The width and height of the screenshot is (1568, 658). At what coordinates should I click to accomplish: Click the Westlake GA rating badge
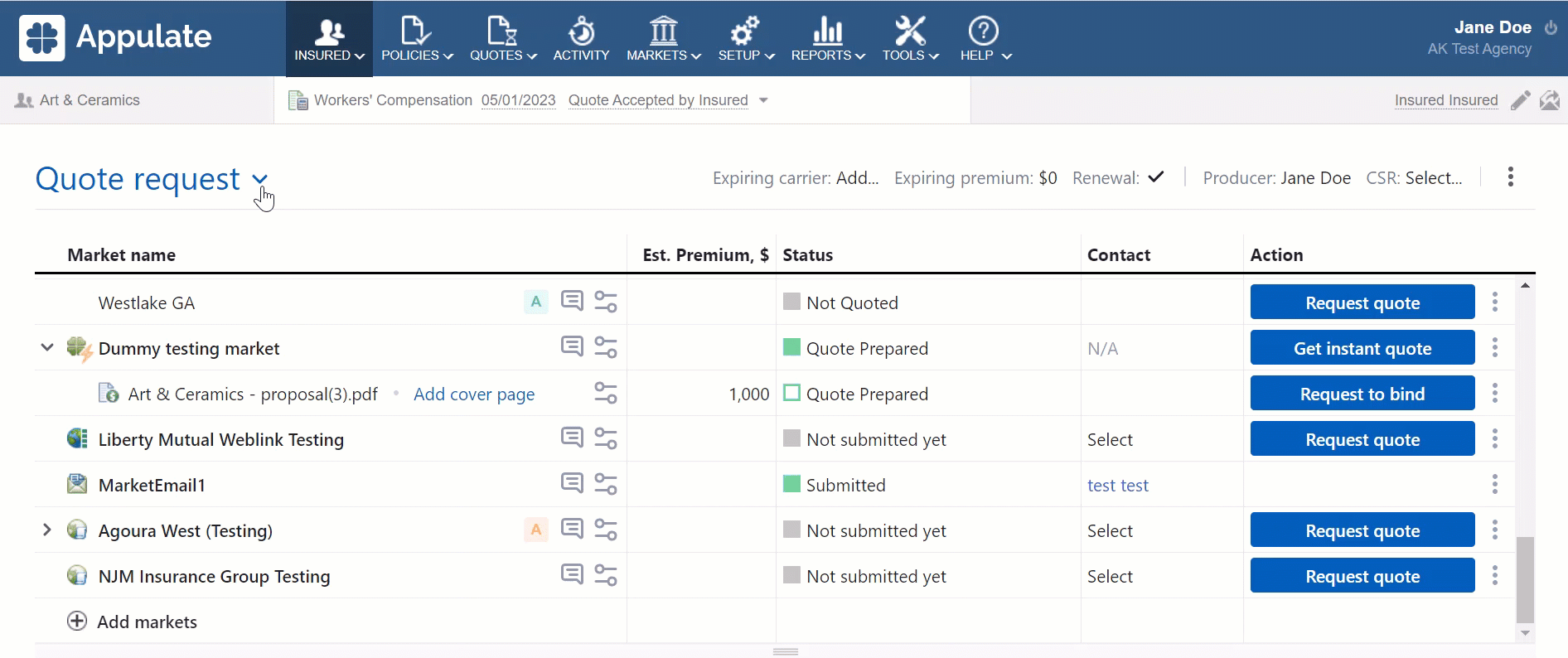(x=536, y=302)
